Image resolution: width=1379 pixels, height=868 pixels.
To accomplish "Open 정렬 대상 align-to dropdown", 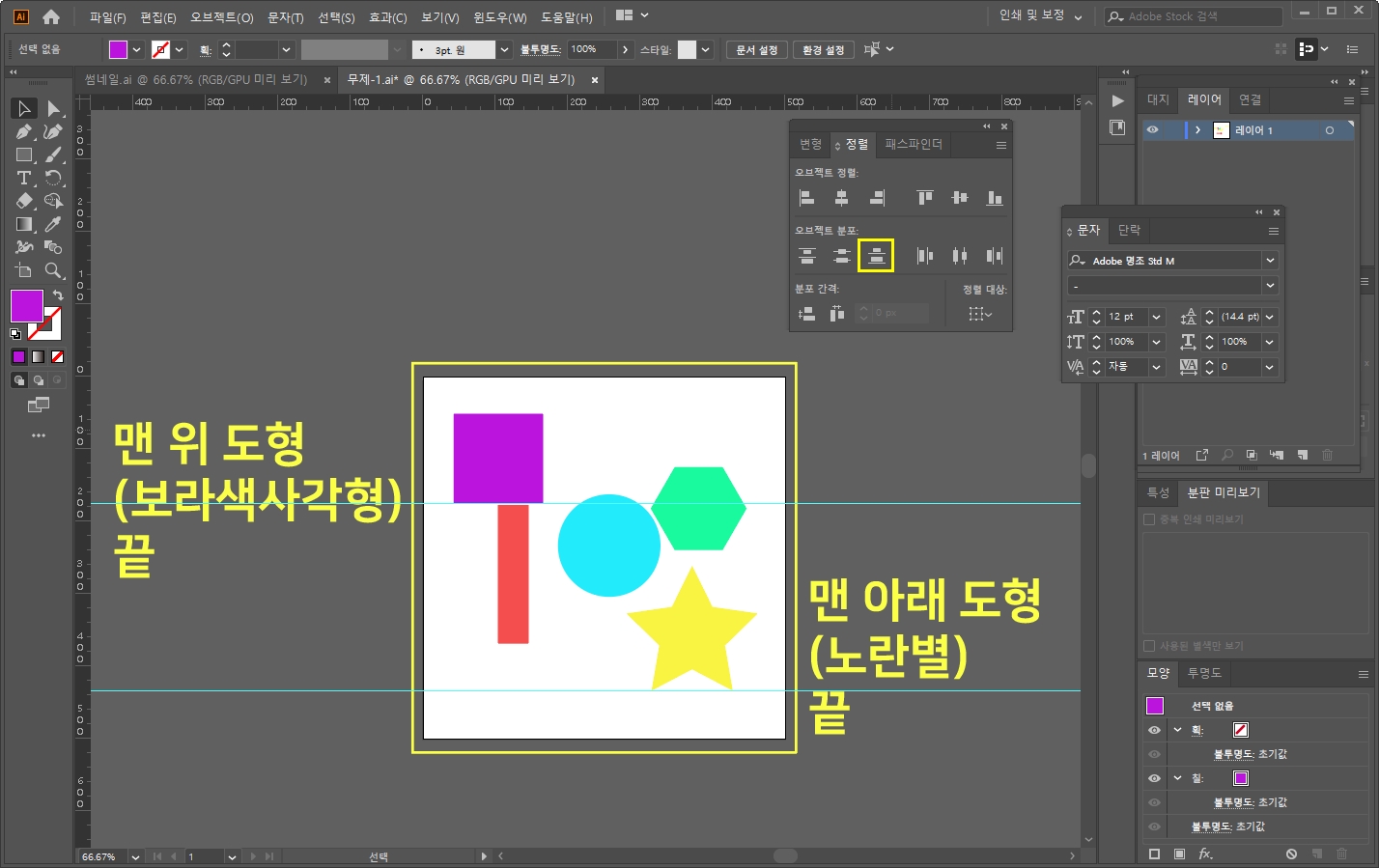I will click(980, 314).
